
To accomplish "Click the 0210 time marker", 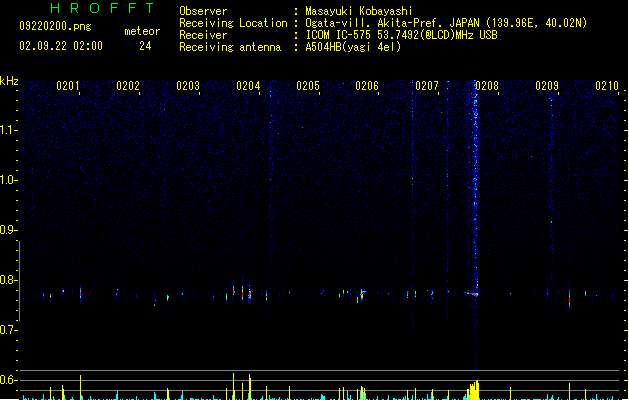I will (x=607, y=86).
